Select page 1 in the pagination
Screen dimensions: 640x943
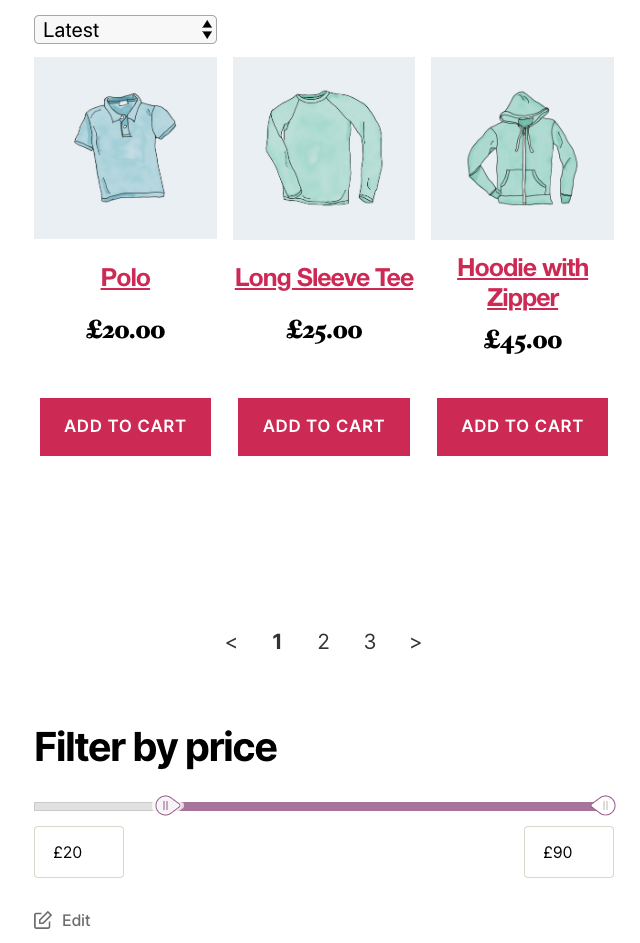(x=277, y=641)
